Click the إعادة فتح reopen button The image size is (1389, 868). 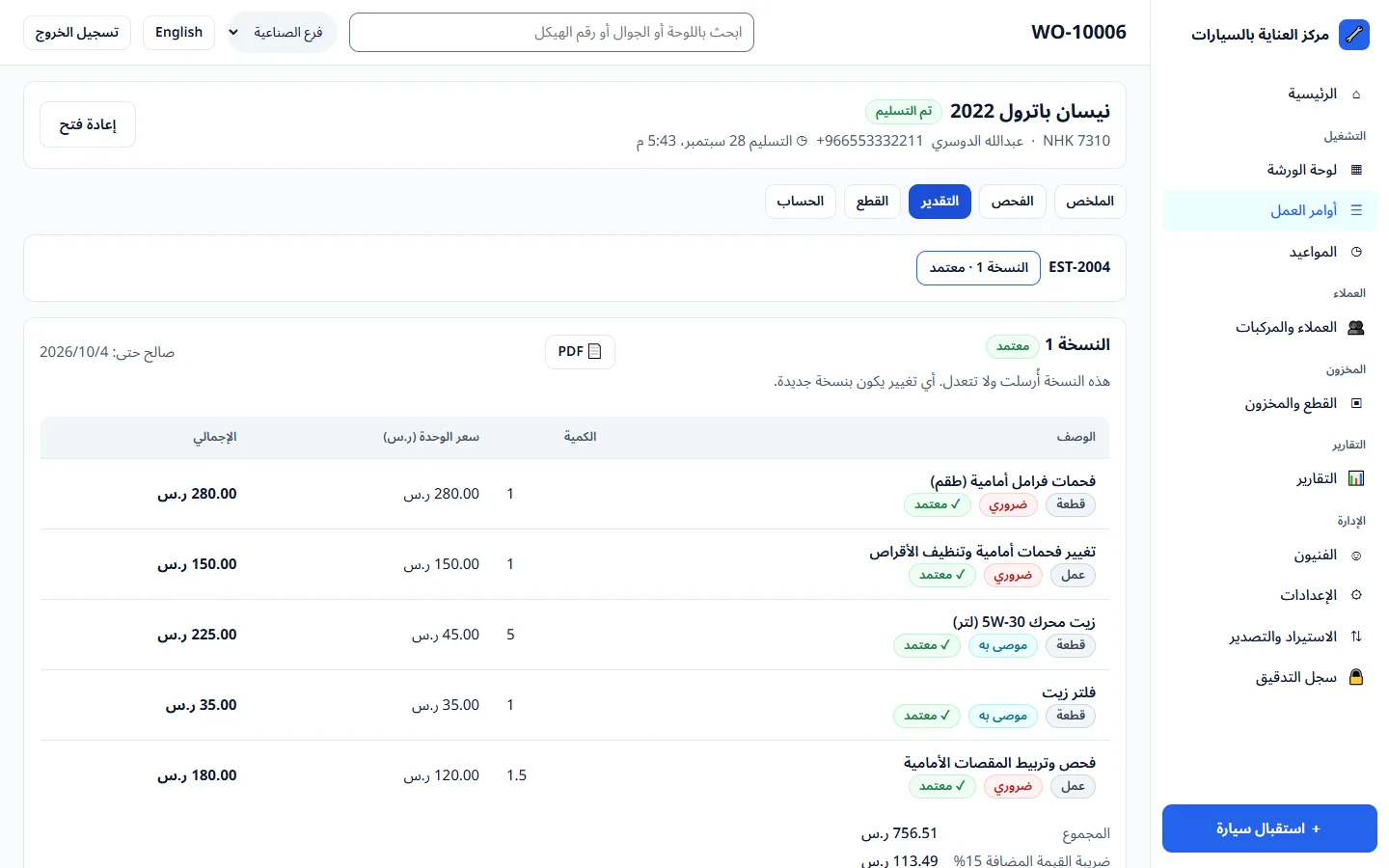pyautogui.click(x=88, y=124)
